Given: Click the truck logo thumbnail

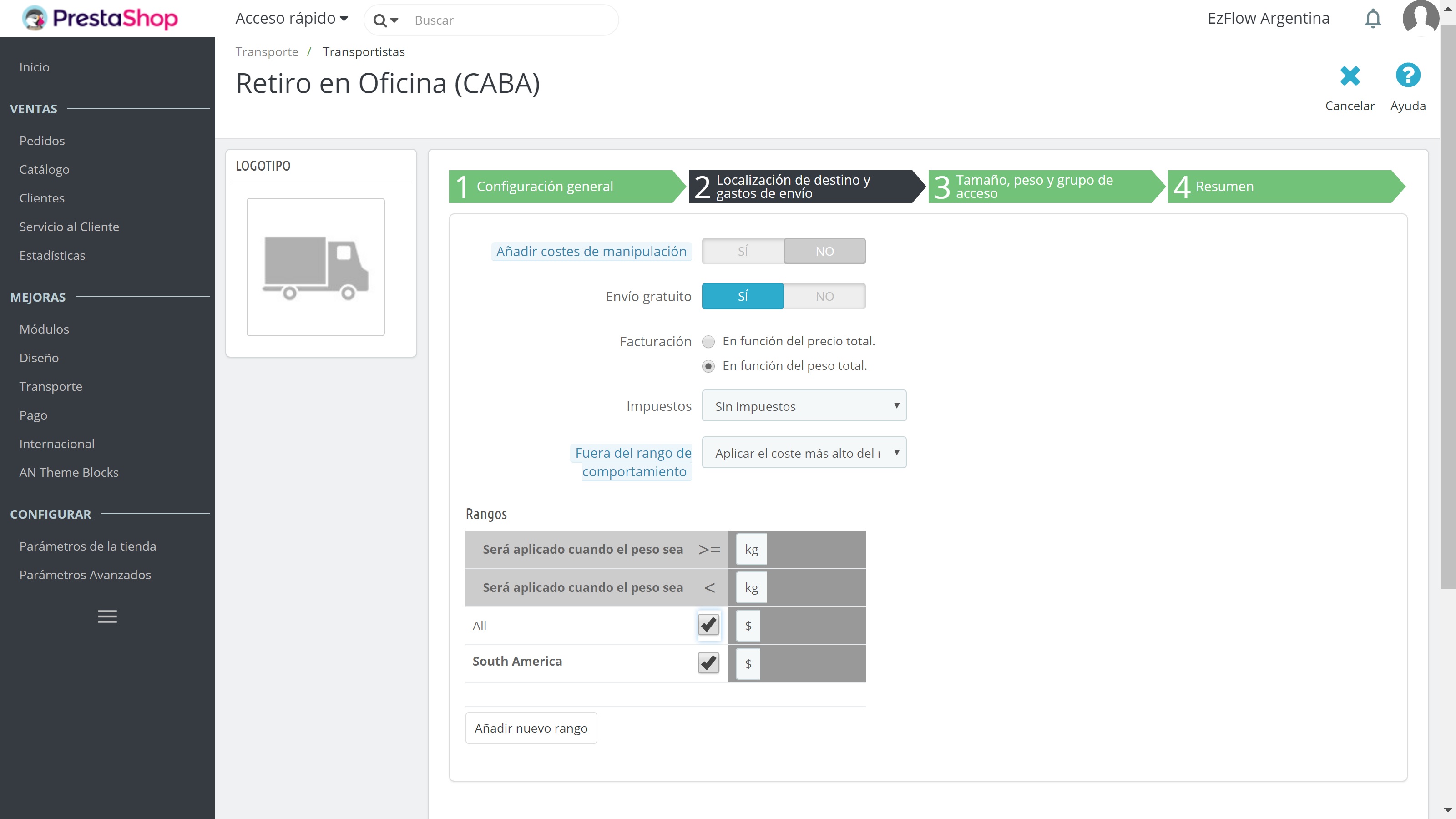Looking at the screenshot, I should pyautogui.click(x=315, y=267).
